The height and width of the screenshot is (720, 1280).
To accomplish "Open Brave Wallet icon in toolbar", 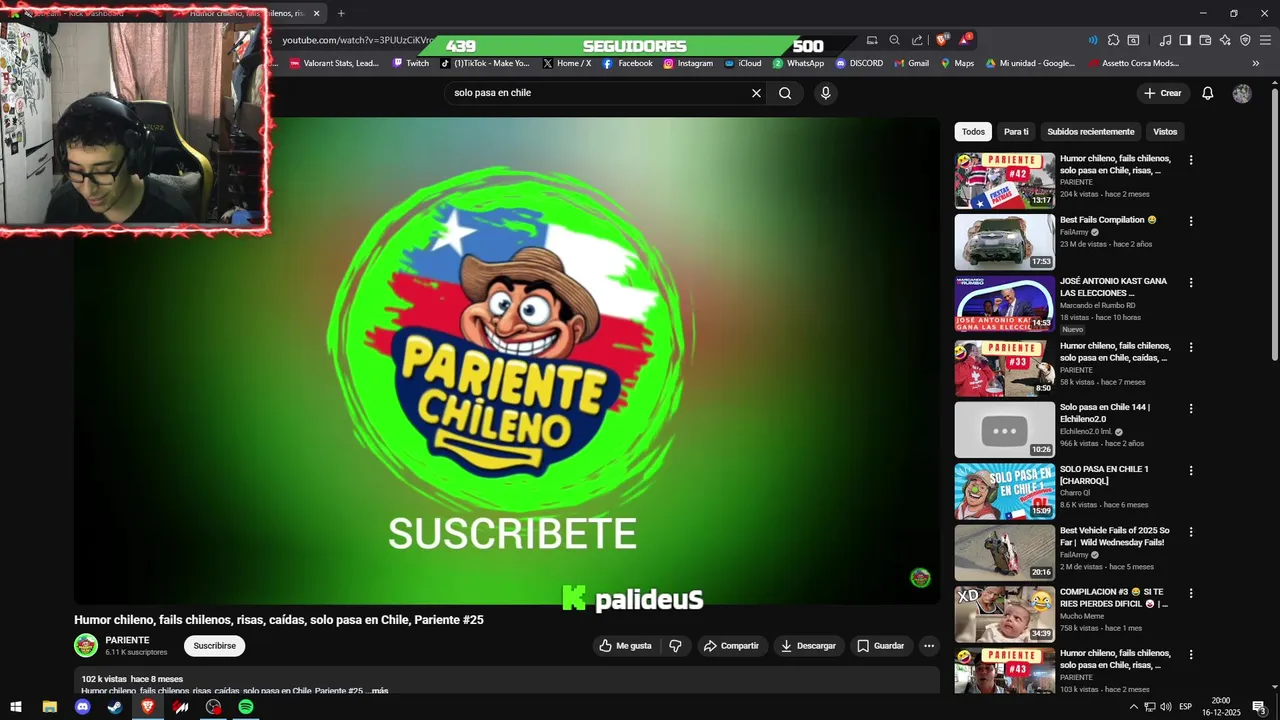I will [1205, 40].
